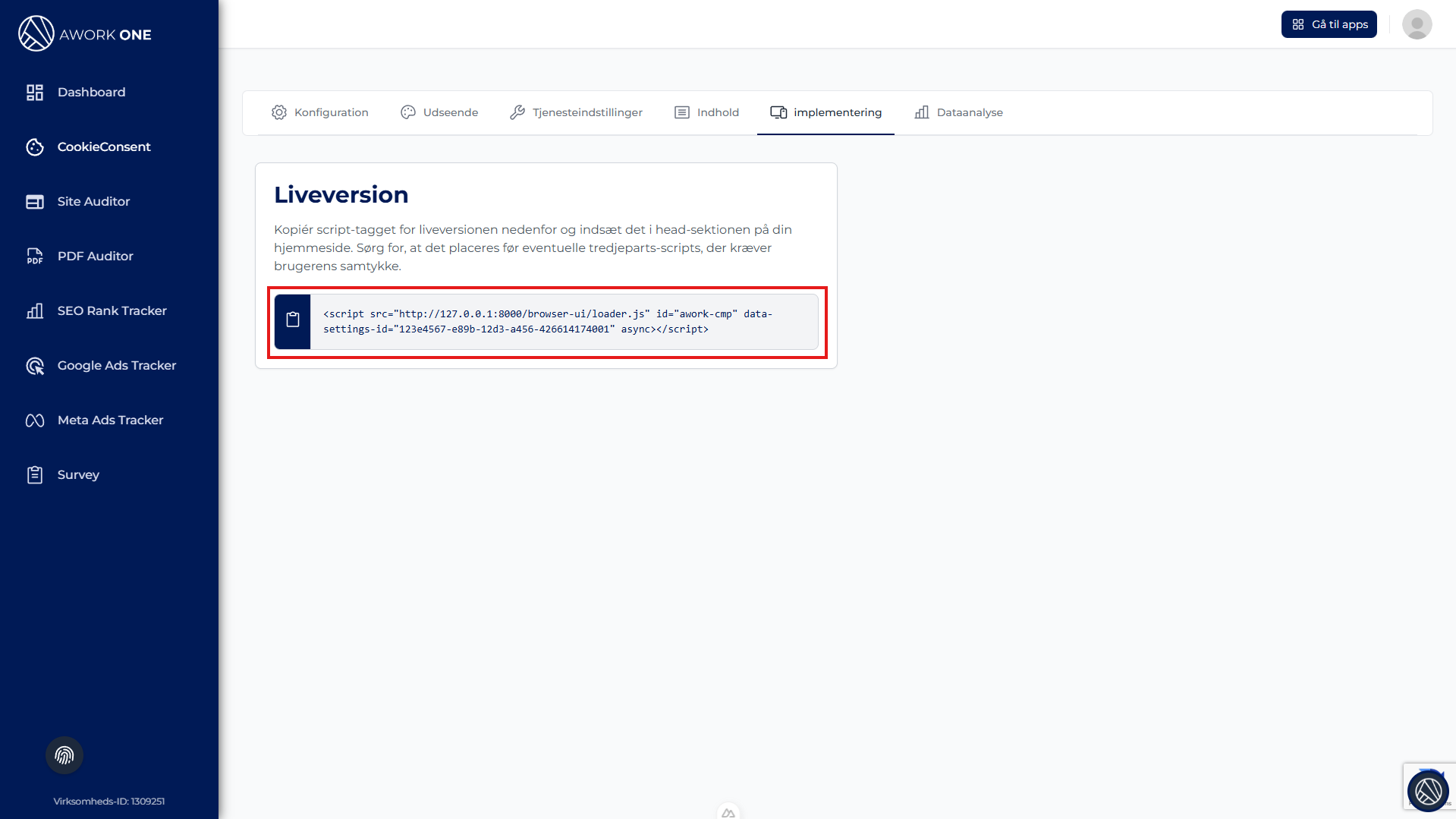Open Google Ads Tracker
The width and height of the screenshot is (1456, 819).
116,366
